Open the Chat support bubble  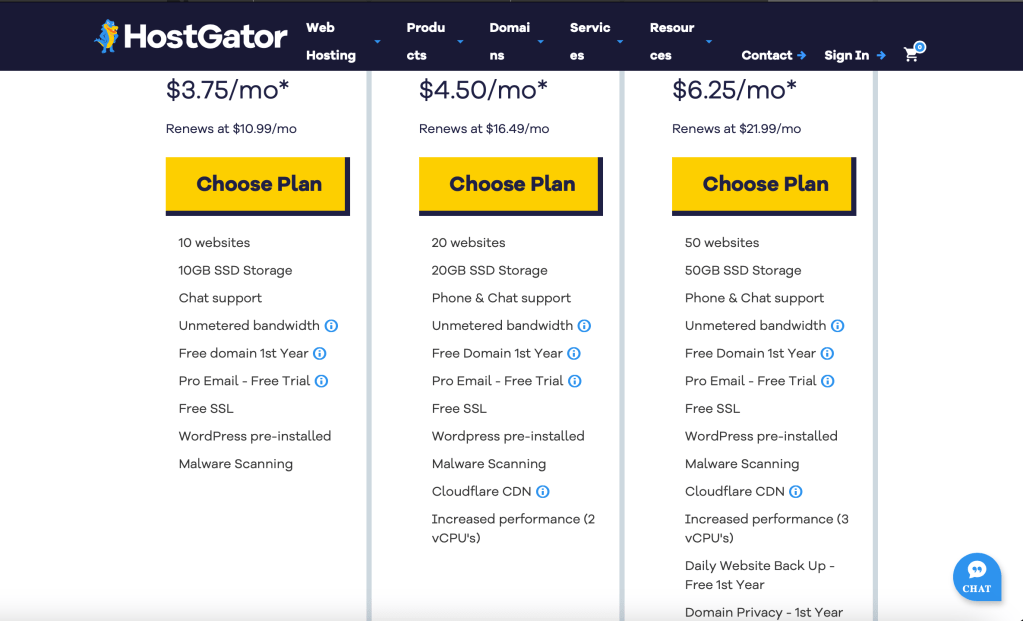[976, 577]
